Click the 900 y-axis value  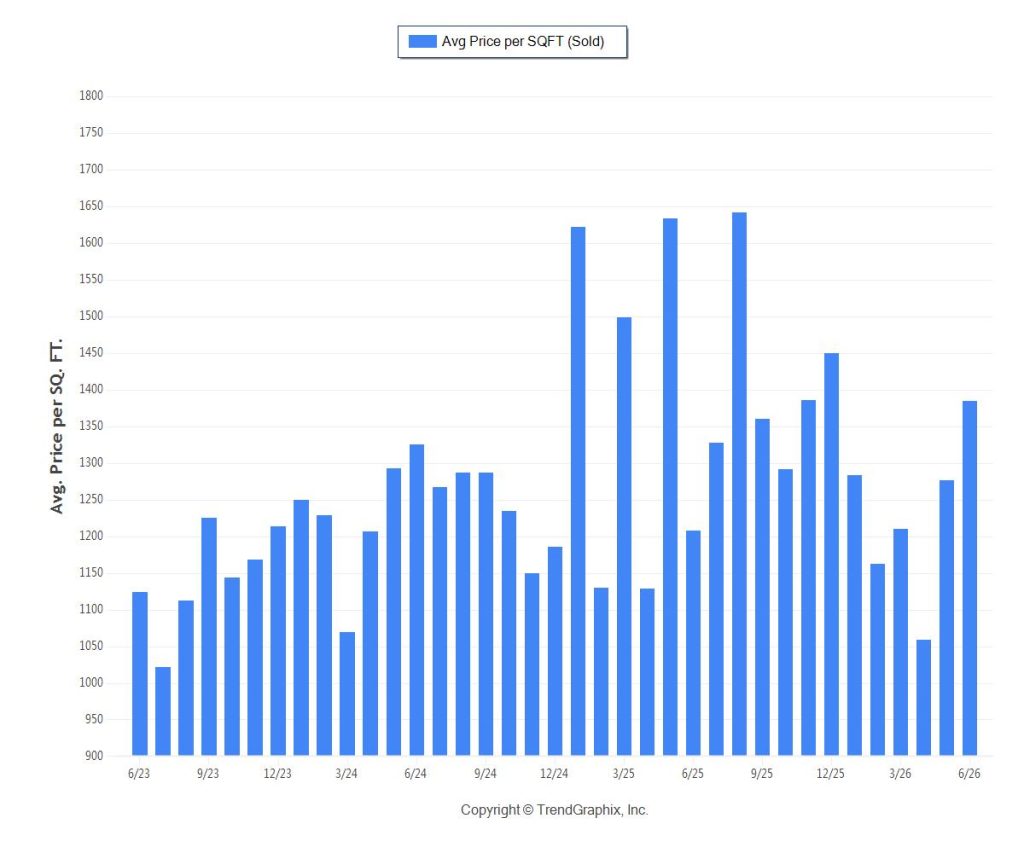click(94, 756)
